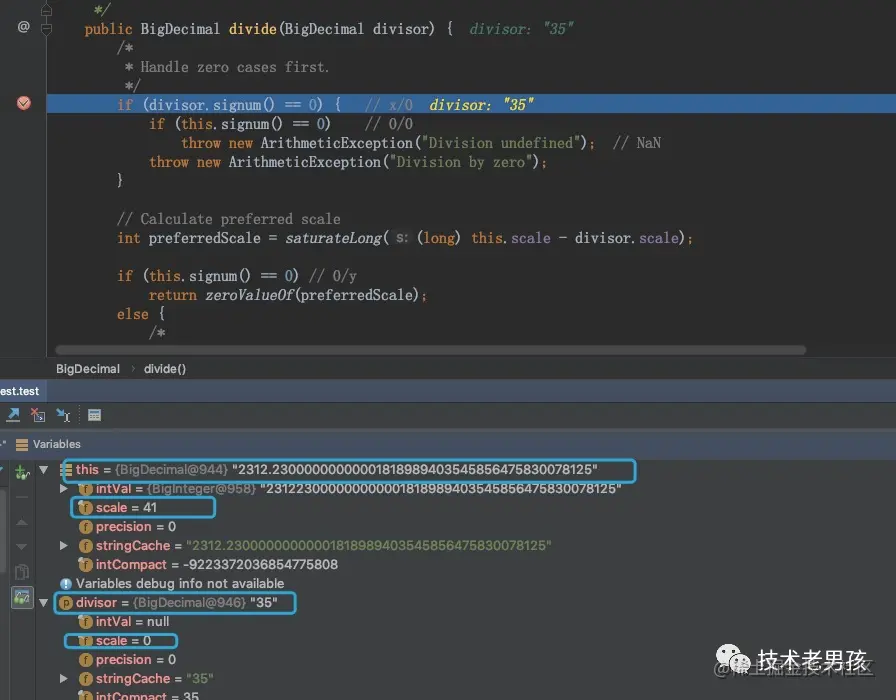Click the Step Out toolbar icon
This screenshot has height=700, width=896.
(x=13, y=415)
